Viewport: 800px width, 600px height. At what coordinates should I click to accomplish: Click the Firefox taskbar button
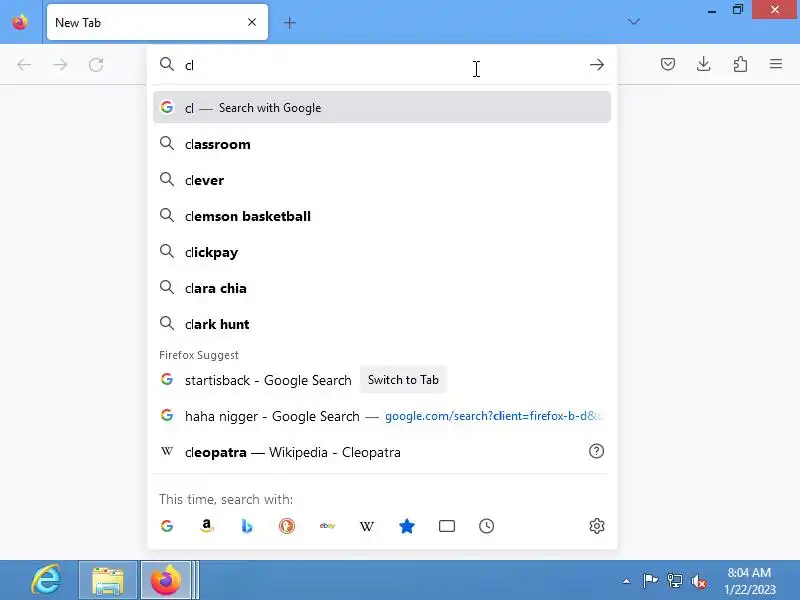pos(166,580)
